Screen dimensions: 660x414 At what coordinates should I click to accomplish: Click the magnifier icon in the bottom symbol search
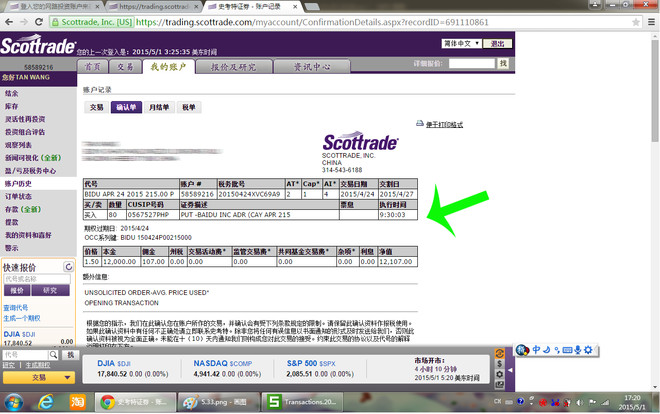tap(53, 355)
